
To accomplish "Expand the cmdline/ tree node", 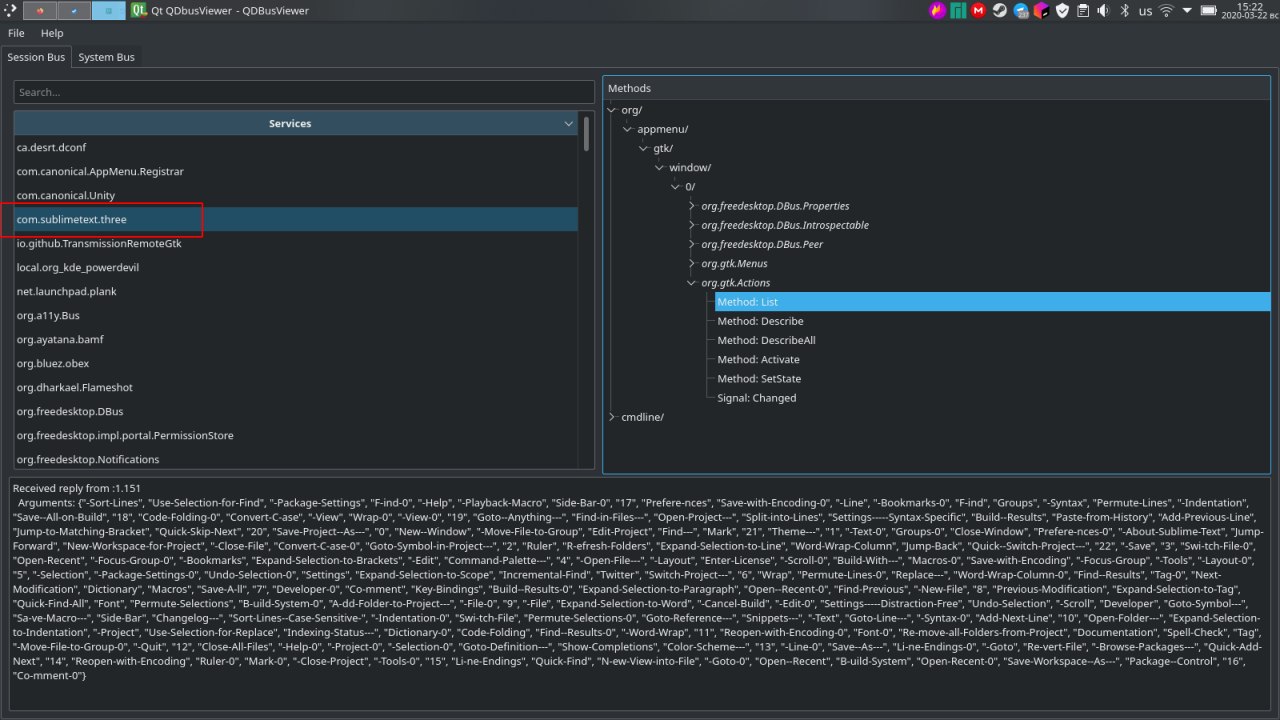I will coord(612,417).
